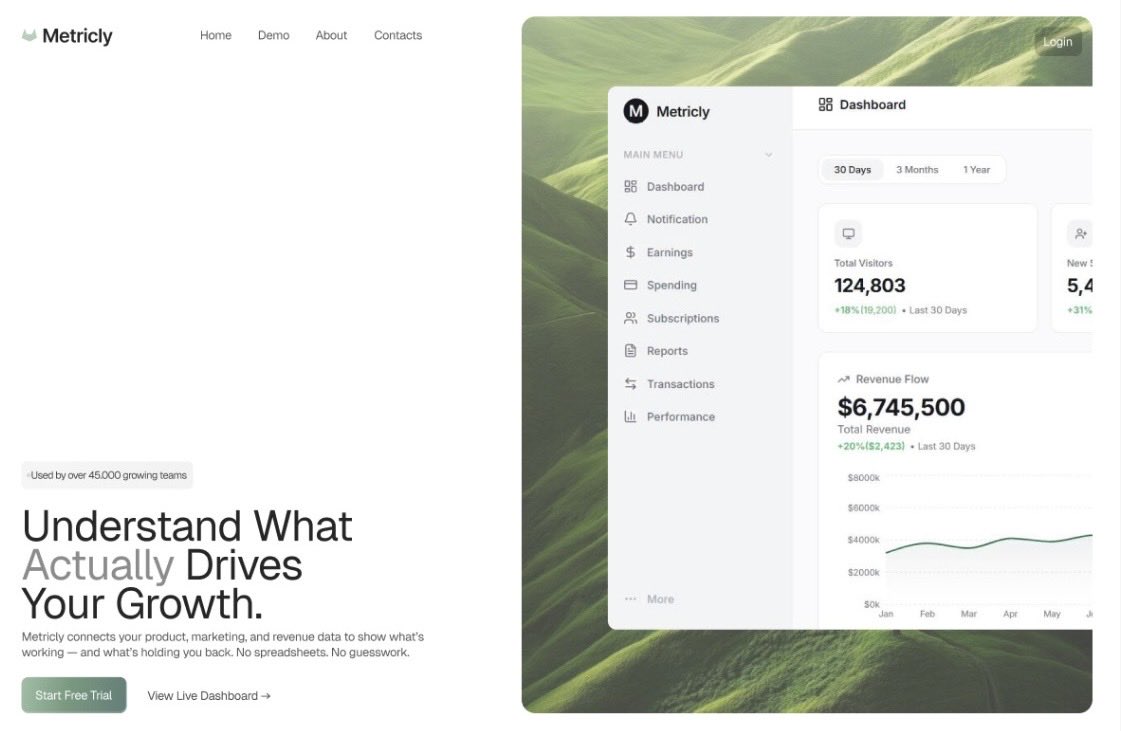Image resolution: width=1121 pixels, height=731 pixels.
Task: Open the Demo nav link
Action: click(x=274, y=35)
